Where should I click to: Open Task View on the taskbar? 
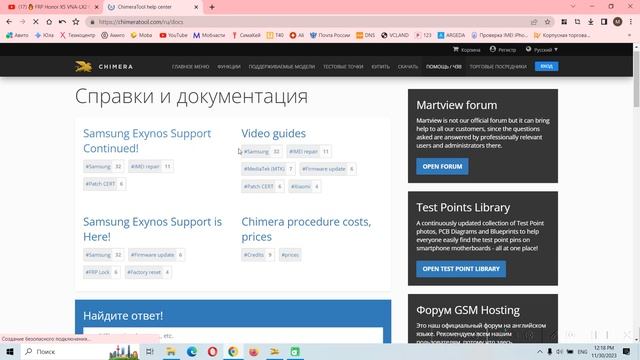click(x=150, y=351)
